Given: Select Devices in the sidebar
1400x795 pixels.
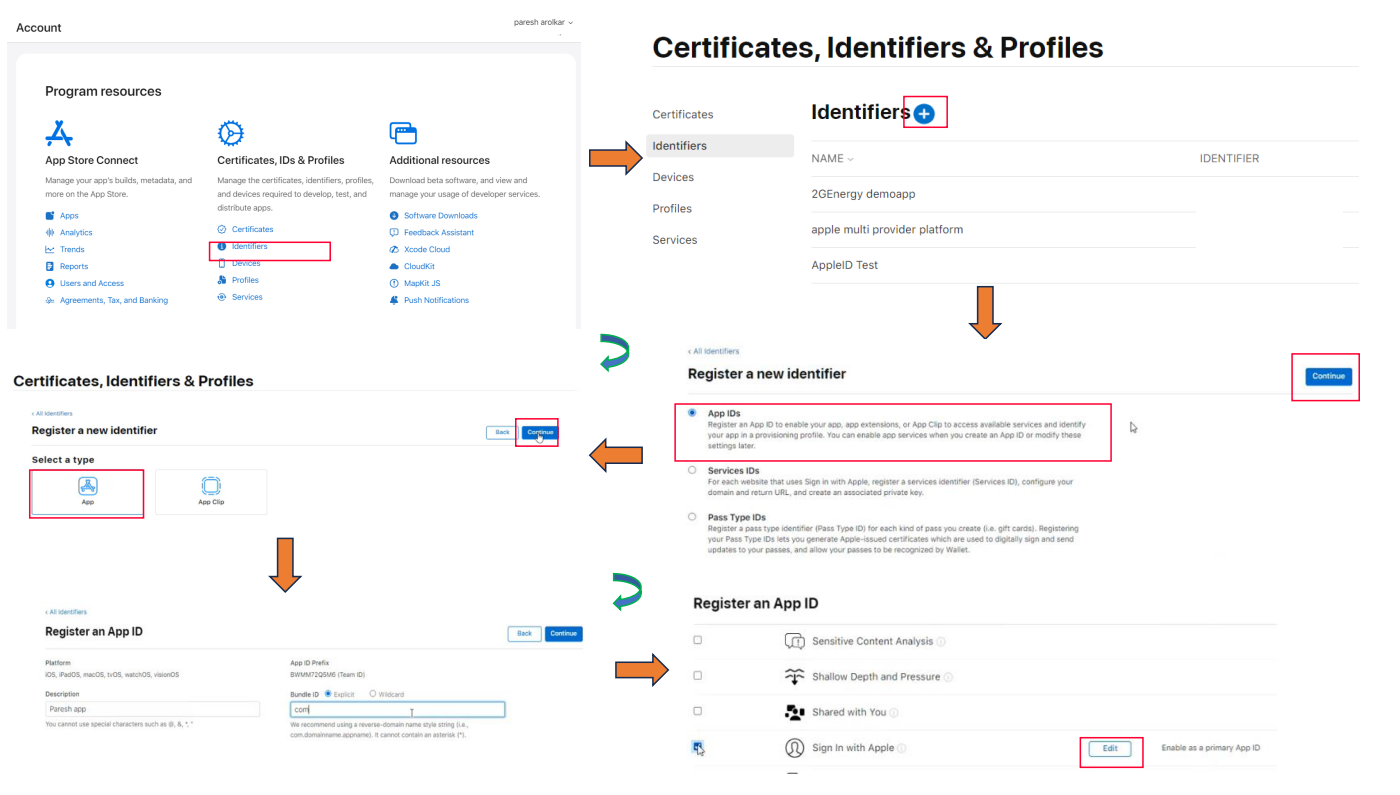Looking at the screenshot, I should 673,176.
